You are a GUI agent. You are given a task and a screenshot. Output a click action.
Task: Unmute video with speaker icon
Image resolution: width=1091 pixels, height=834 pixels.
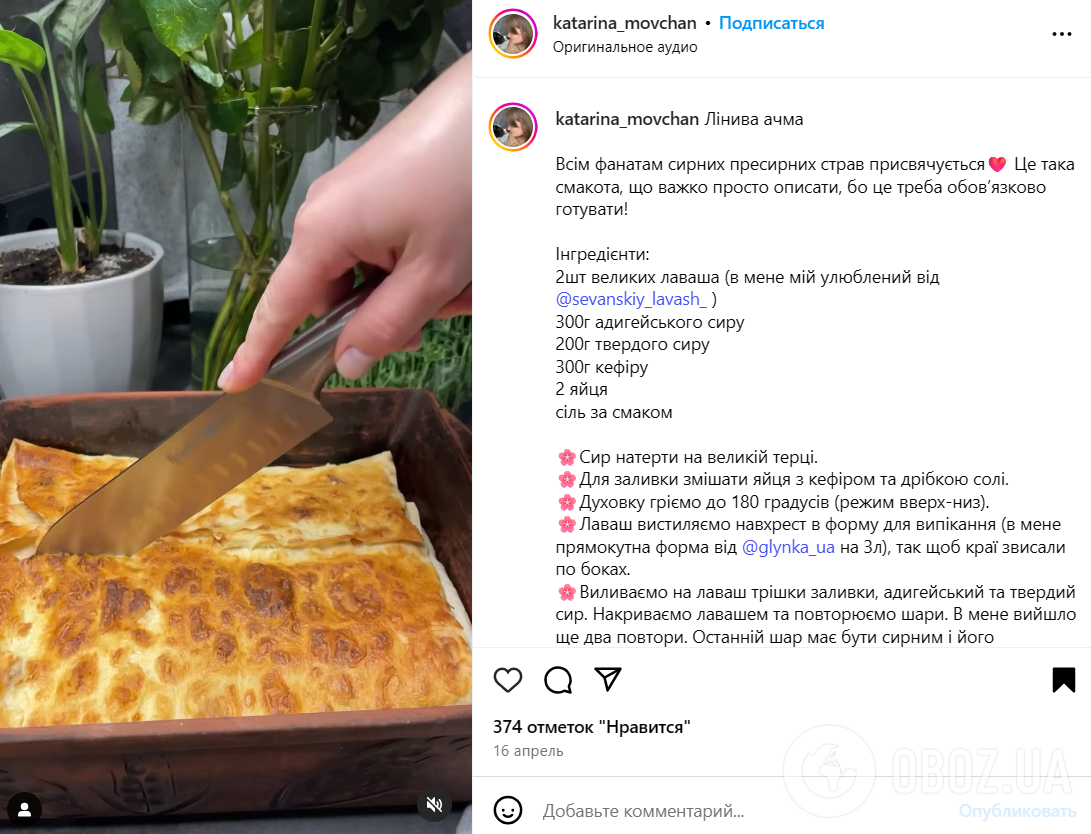coord(435,805)
